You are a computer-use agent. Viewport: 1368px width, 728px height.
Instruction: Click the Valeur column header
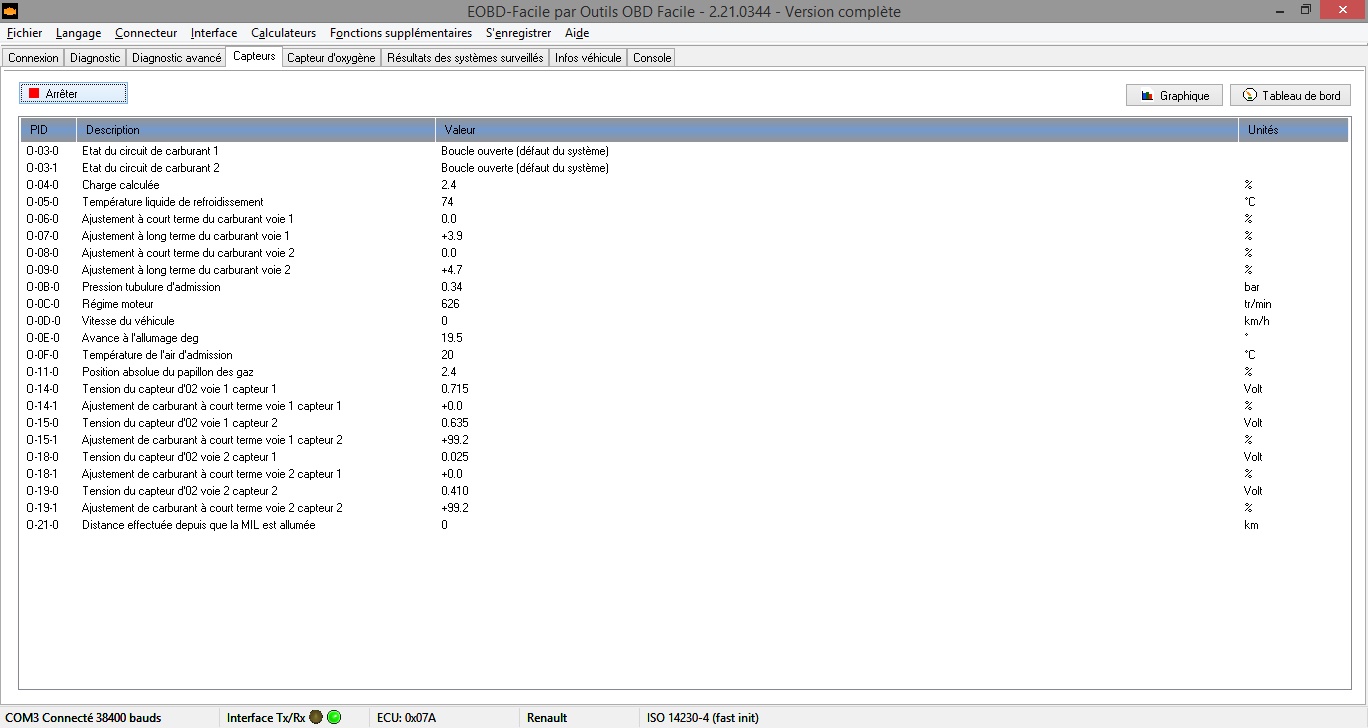[x=836, y=130]
